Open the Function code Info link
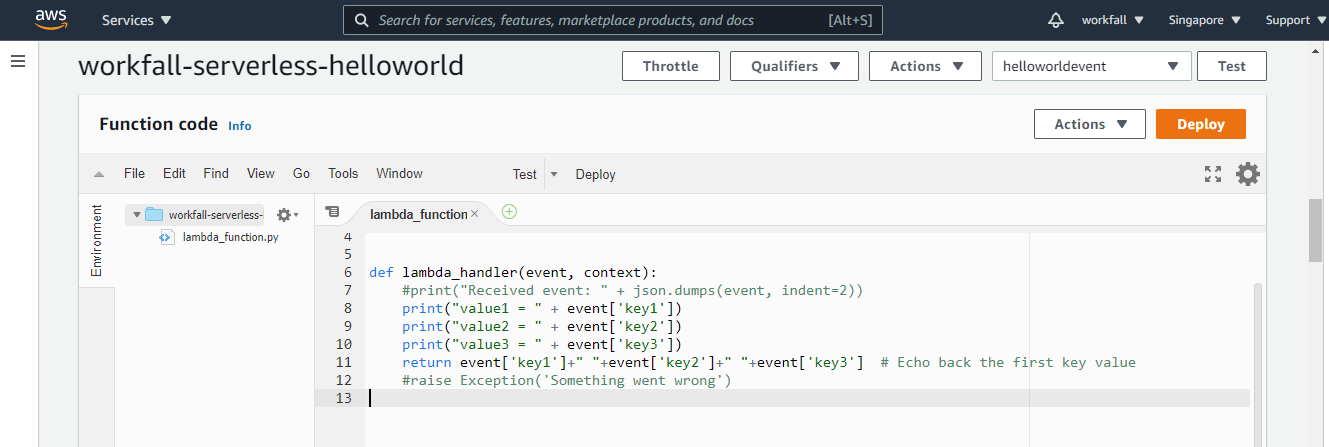The height and width of the screenshot is (447, 1329). [x=240, y=126]
